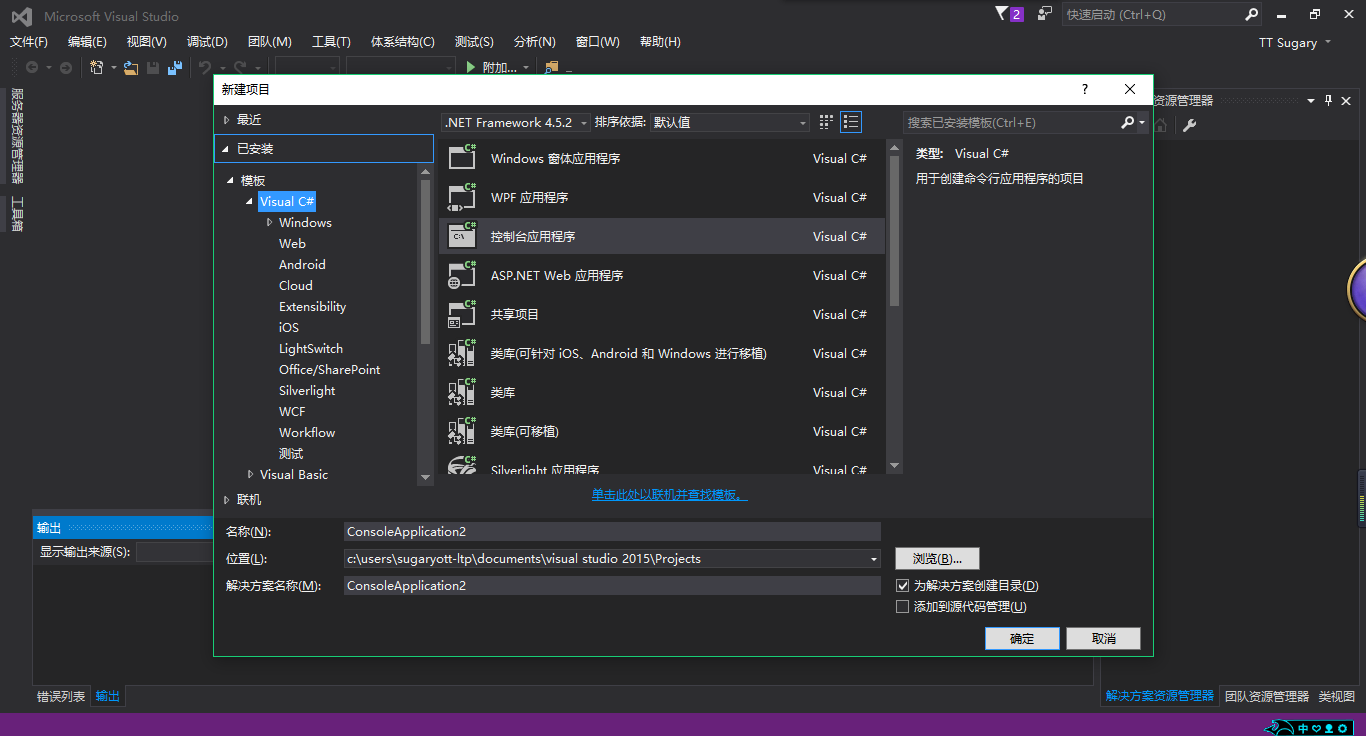Click the 浏览(B)... button
Screen dimensions: 1366x736
coord(937,558)
